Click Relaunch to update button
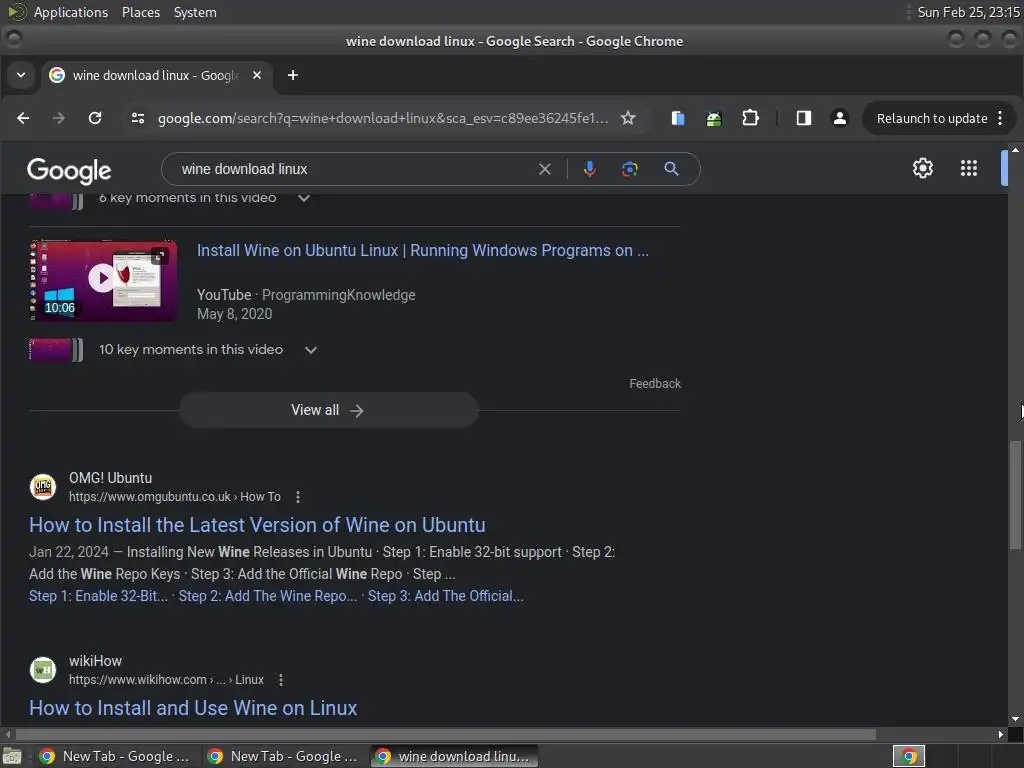Viewport: 1024px width, 768px height. click(x=931, y=118)
